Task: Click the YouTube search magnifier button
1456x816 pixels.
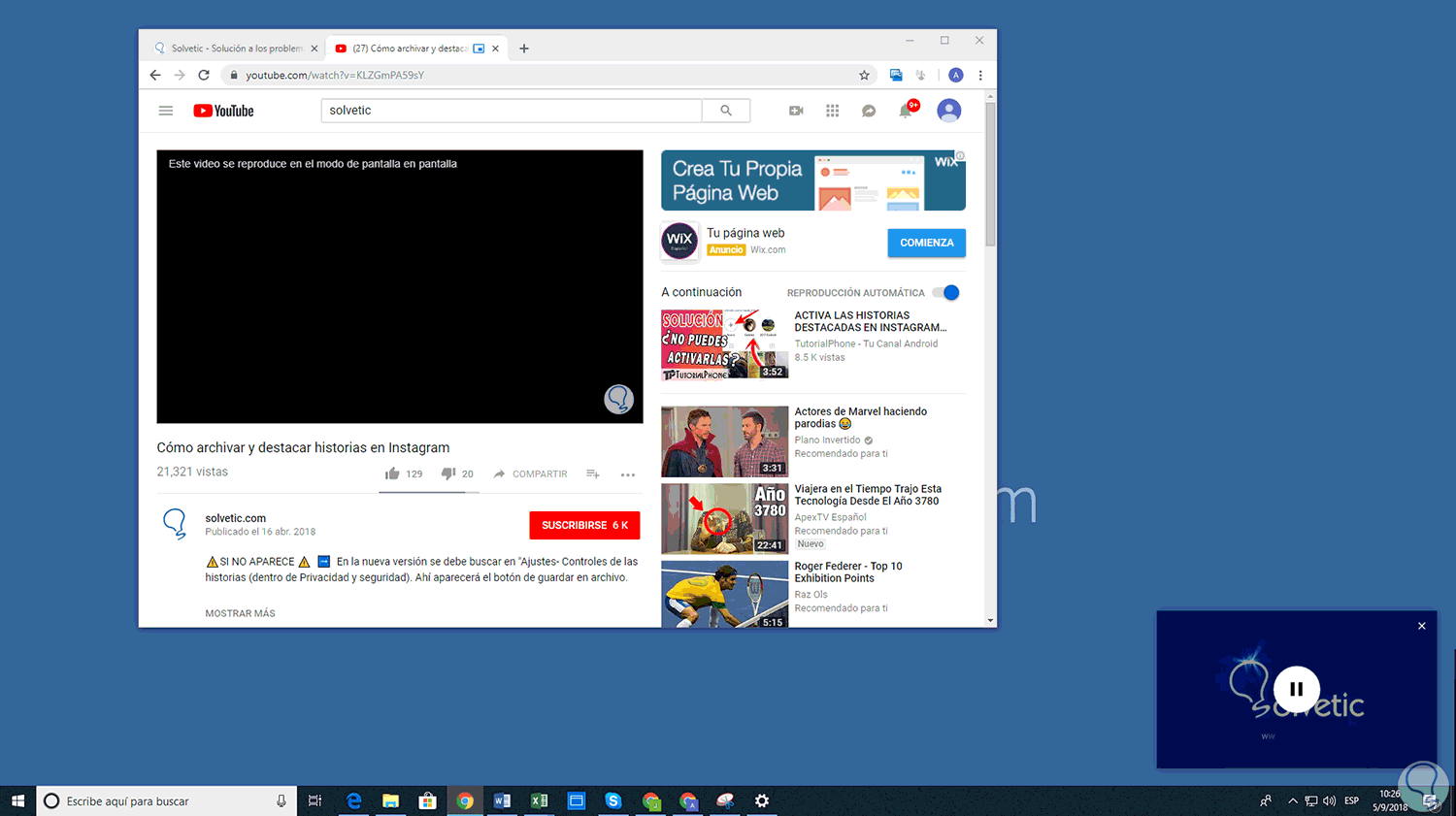Action: click(x=726, y=111)
